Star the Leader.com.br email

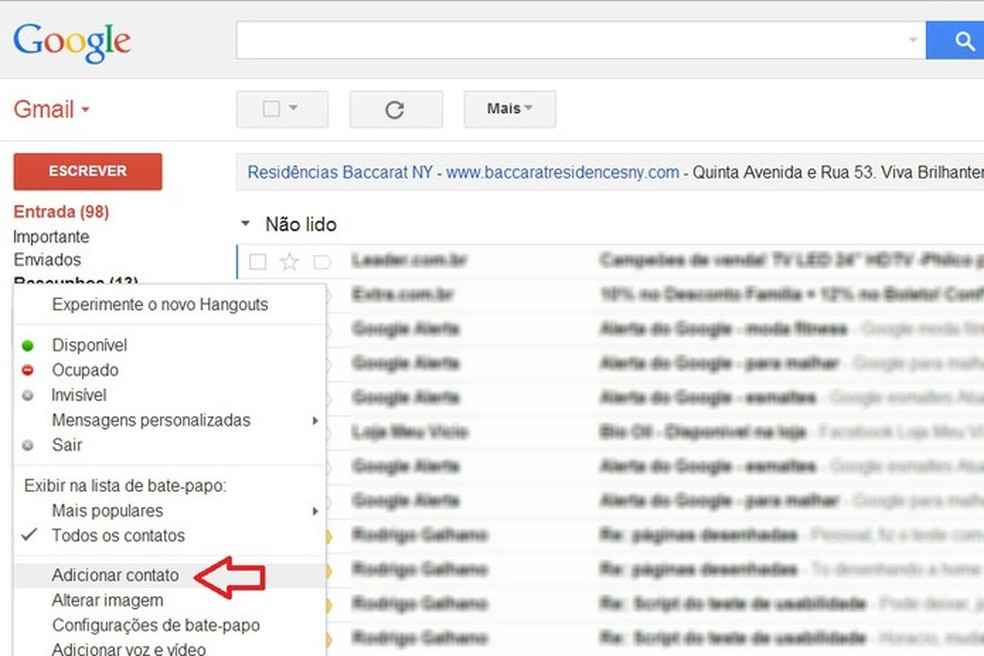[x=289, y=261]
